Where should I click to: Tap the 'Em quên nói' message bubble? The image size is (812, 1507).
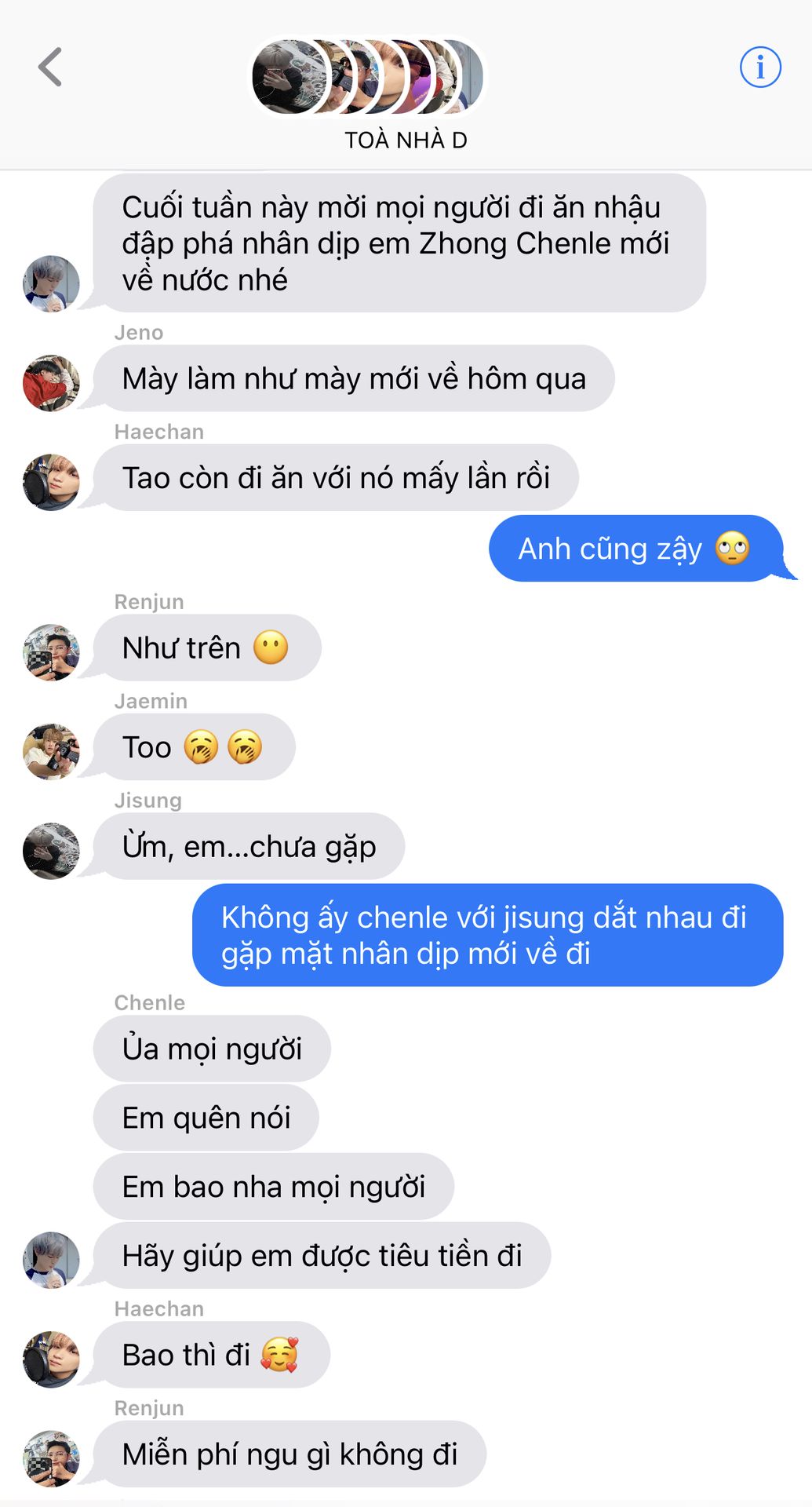206,1118
